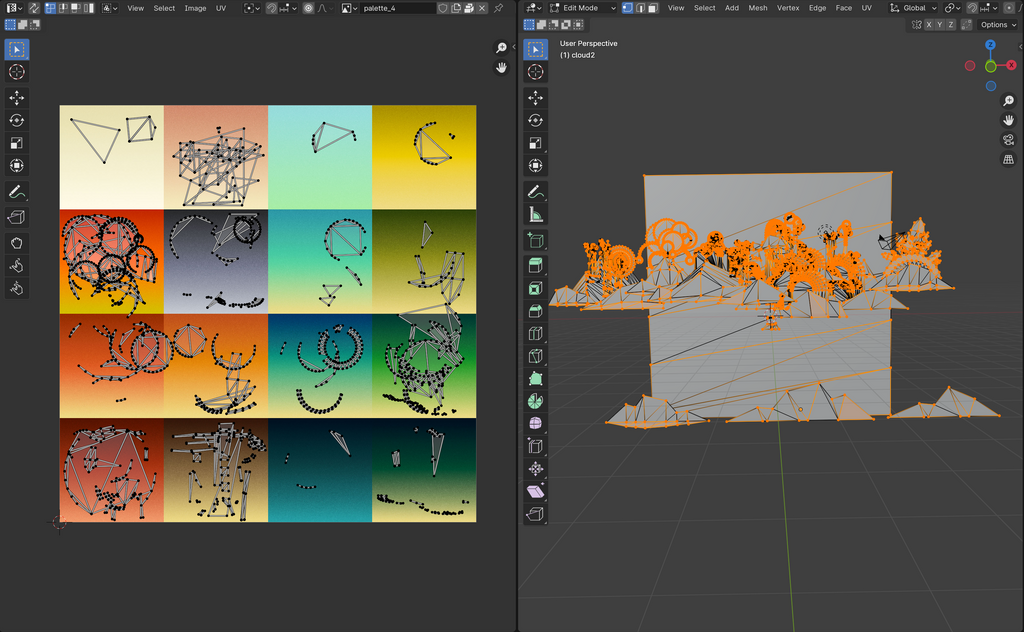Image resolution: width=1024 pixels, height=632 pixels.
Task: Select the Bevel tool in viewport toolbar
Action: (536, 311)
